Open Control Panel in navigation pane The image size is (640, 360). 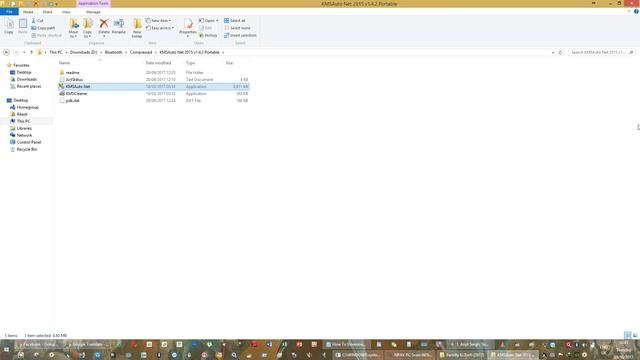[29, 142]
